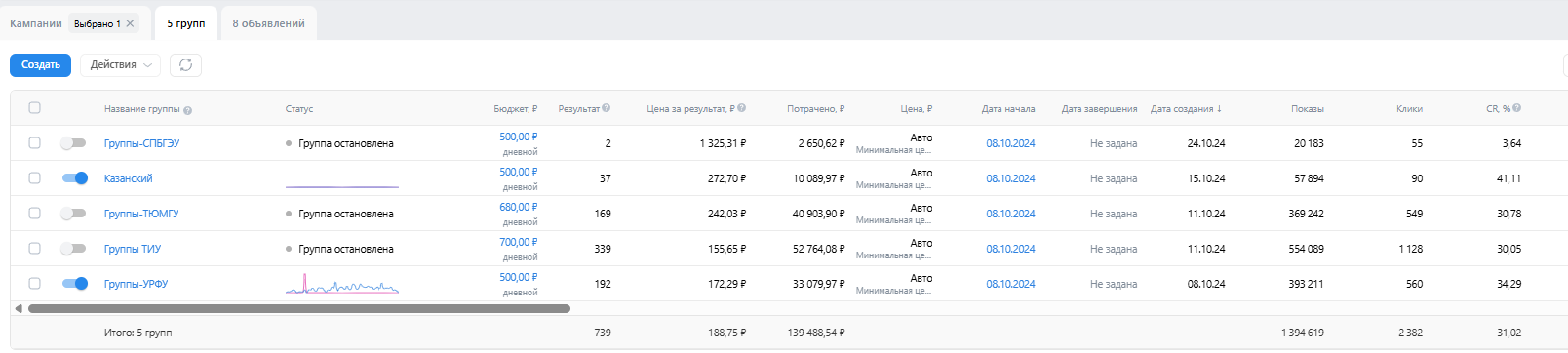This screenshot has width=1568, height=353.
Task: Enable the Группы-ТЮМГУ group toggle
Action: coord(73,214)
